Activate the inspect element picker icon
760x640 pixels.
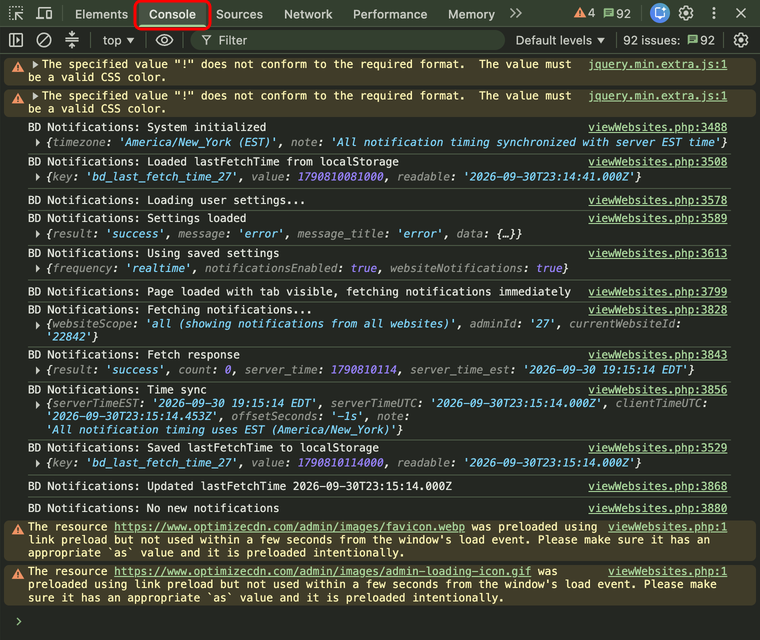pyautogui.click(x=16, y=14)
